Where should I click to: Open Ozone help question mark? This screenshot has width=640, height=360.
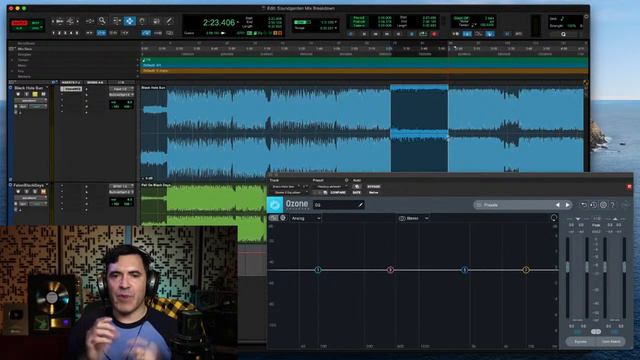(613, 205)
